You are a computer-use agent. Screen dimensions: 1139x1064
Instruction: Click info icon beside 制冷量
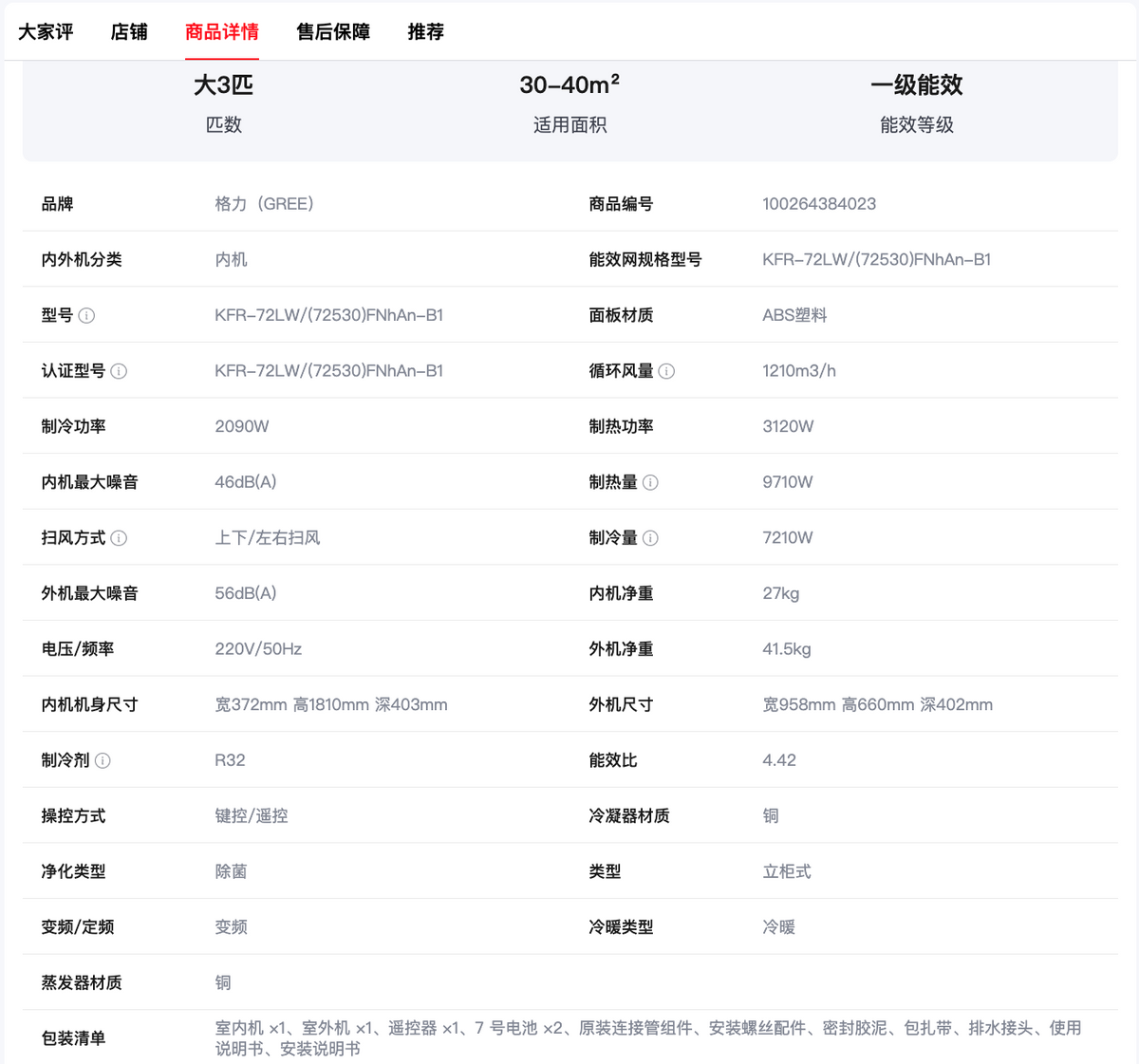point(650,538)
